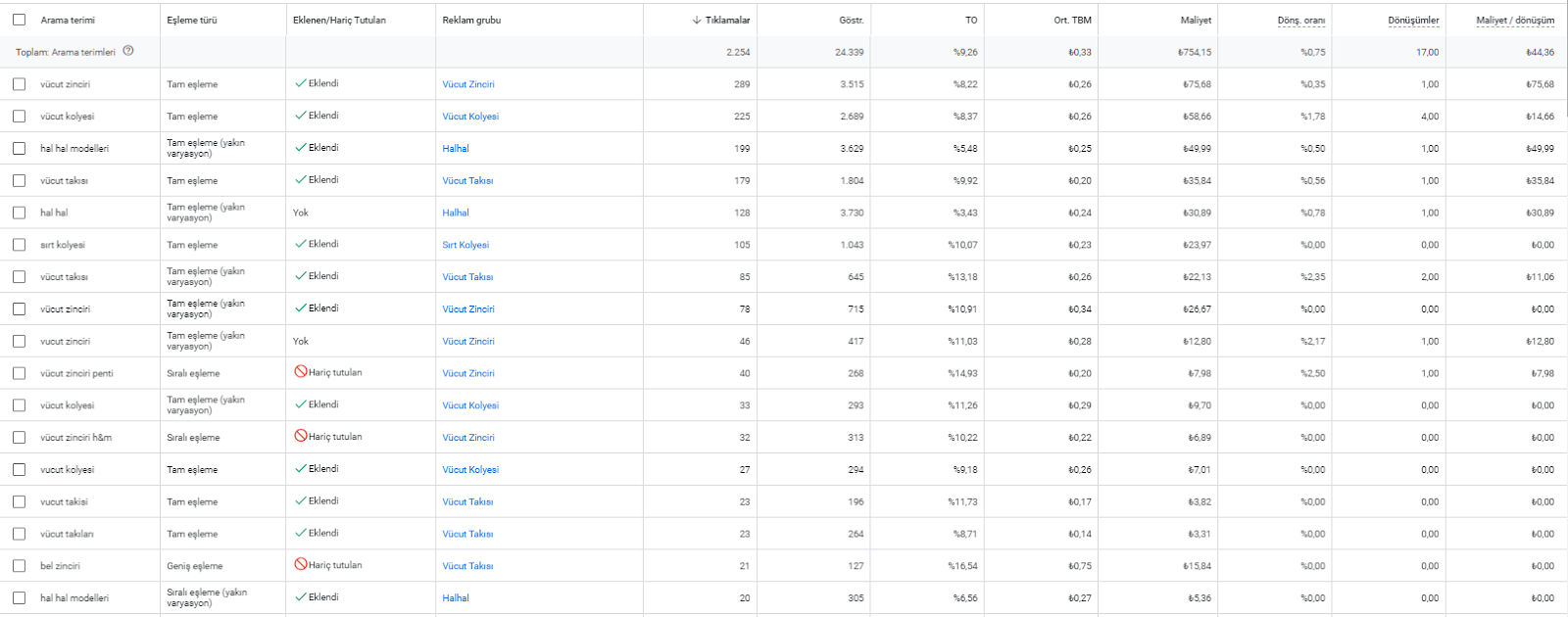Click the Eşleme türü column header
The image size is (1568, 617).
point(192,20)
